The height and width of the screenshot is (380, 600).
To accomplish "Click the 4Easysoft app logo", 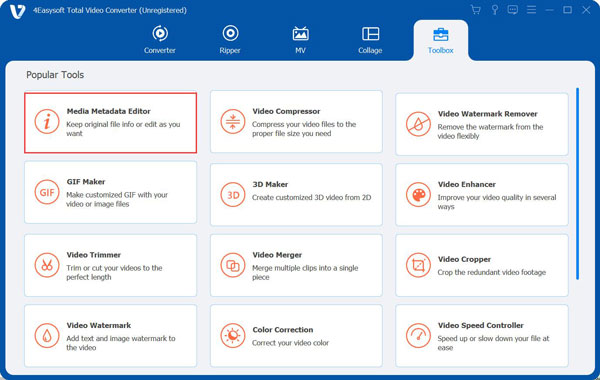I will point(17,11).
